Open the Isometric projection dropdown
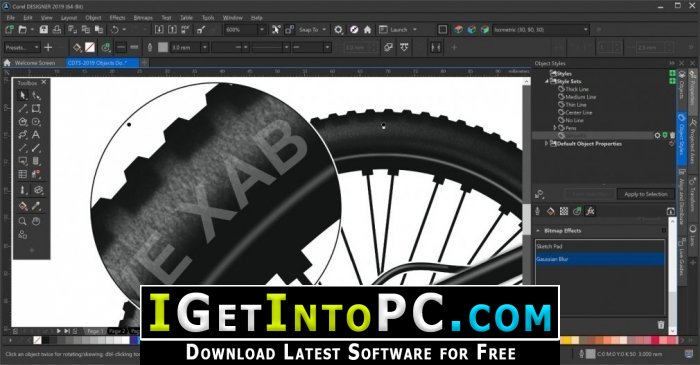This screenshot has width=700, height=365. click(x=586, y=30)
